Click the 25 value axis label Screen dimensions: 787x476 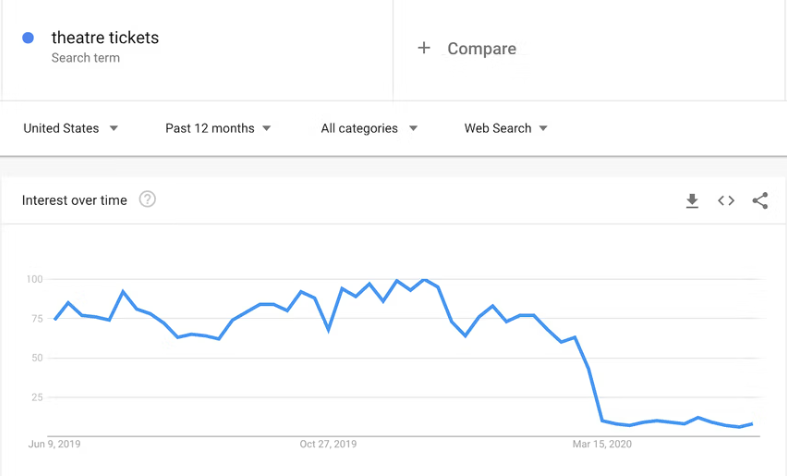pyautogui.click(x=39, y=397)
